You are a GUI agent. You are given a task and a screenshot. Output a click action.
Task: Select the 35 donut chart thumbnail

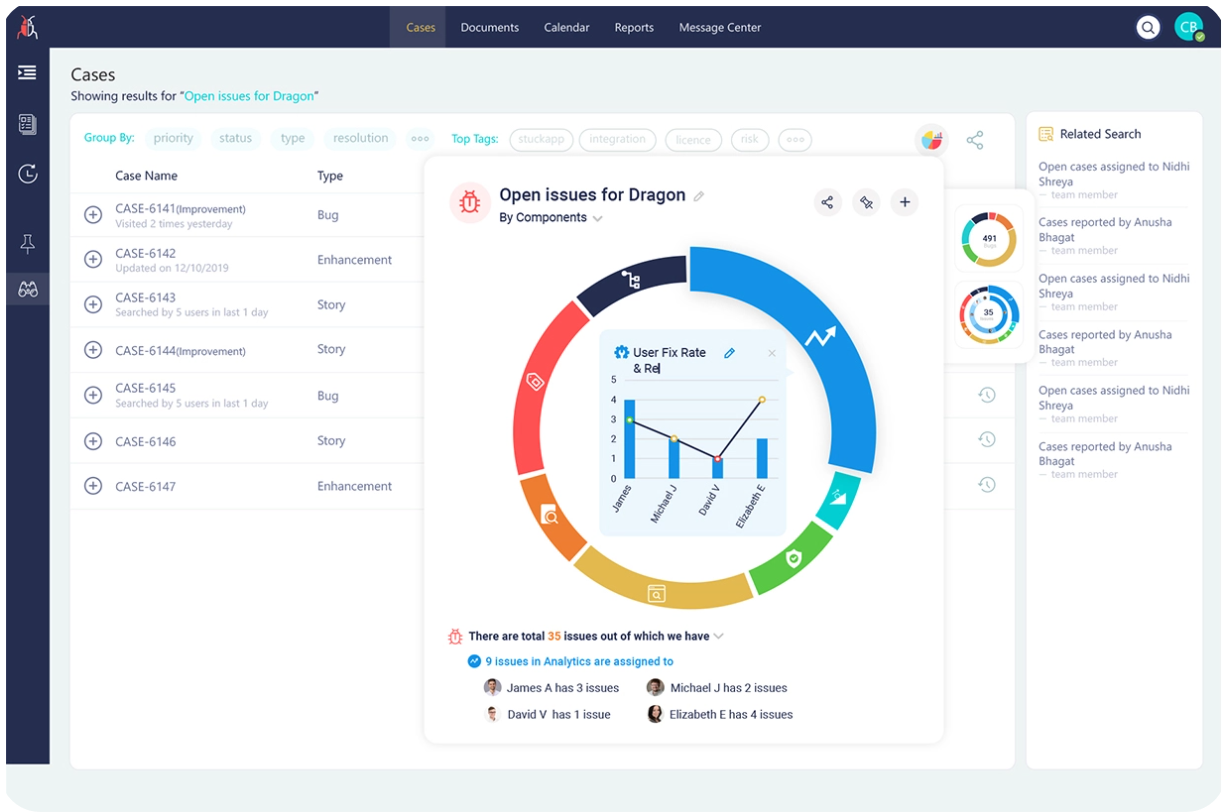point(989,313)
